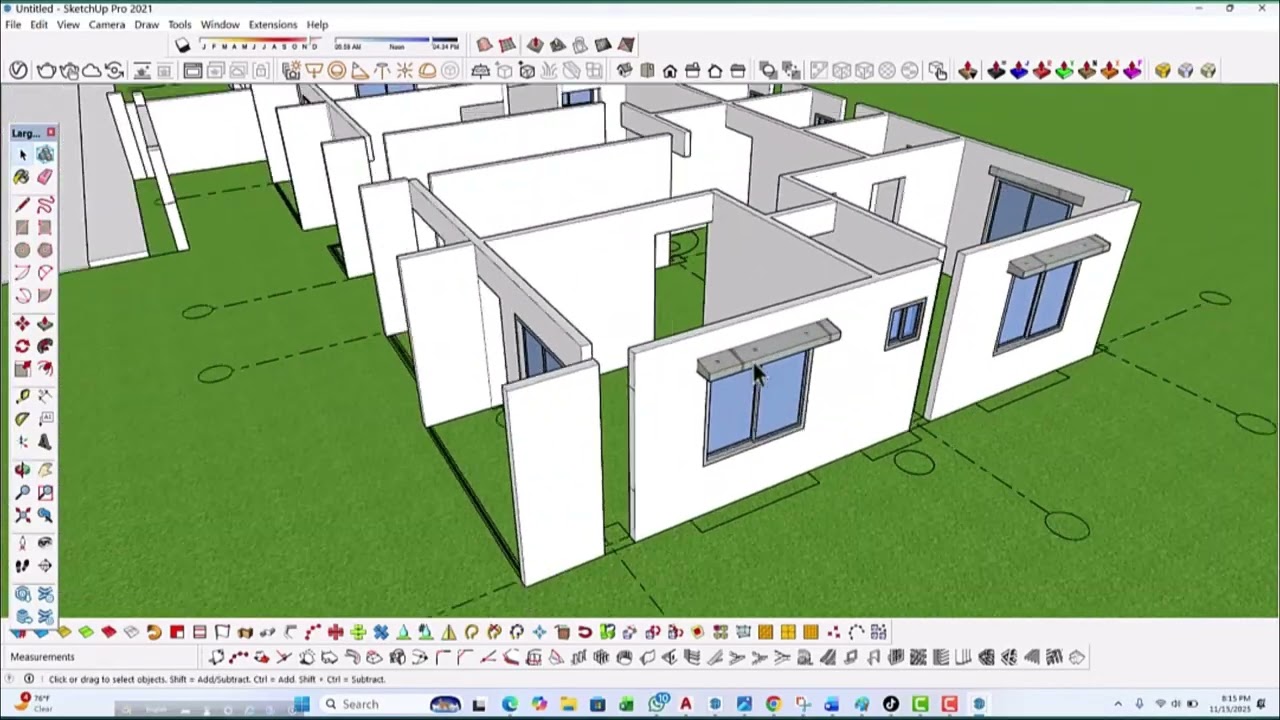1280x720 pixels.
Task: Select the Walk footprints tool
Action: point(22,566)
